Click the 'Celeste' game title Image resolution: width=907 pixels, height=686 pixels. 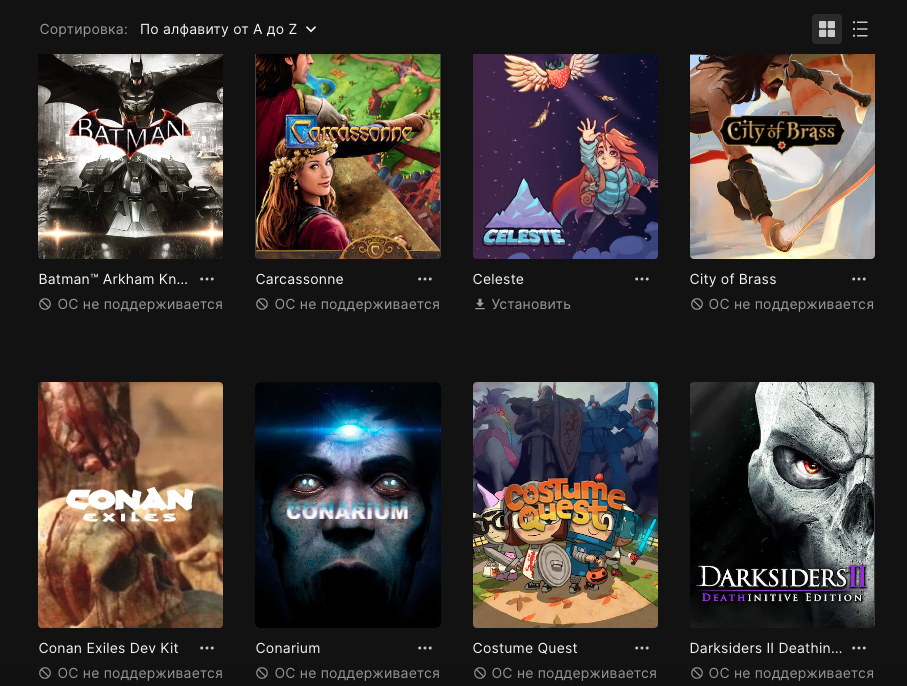point(498,279)
